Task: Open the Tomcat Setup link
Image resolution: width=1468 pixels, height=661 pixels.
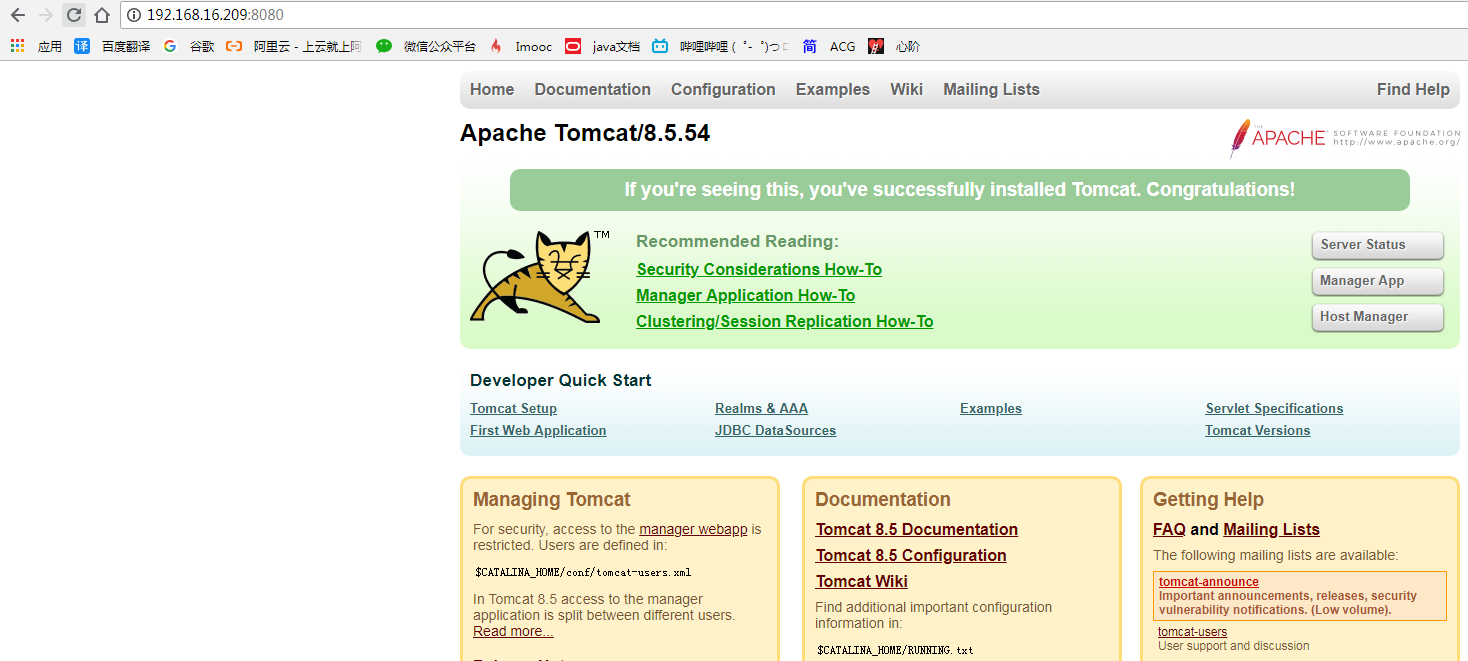Action: [x=513, y=408]
